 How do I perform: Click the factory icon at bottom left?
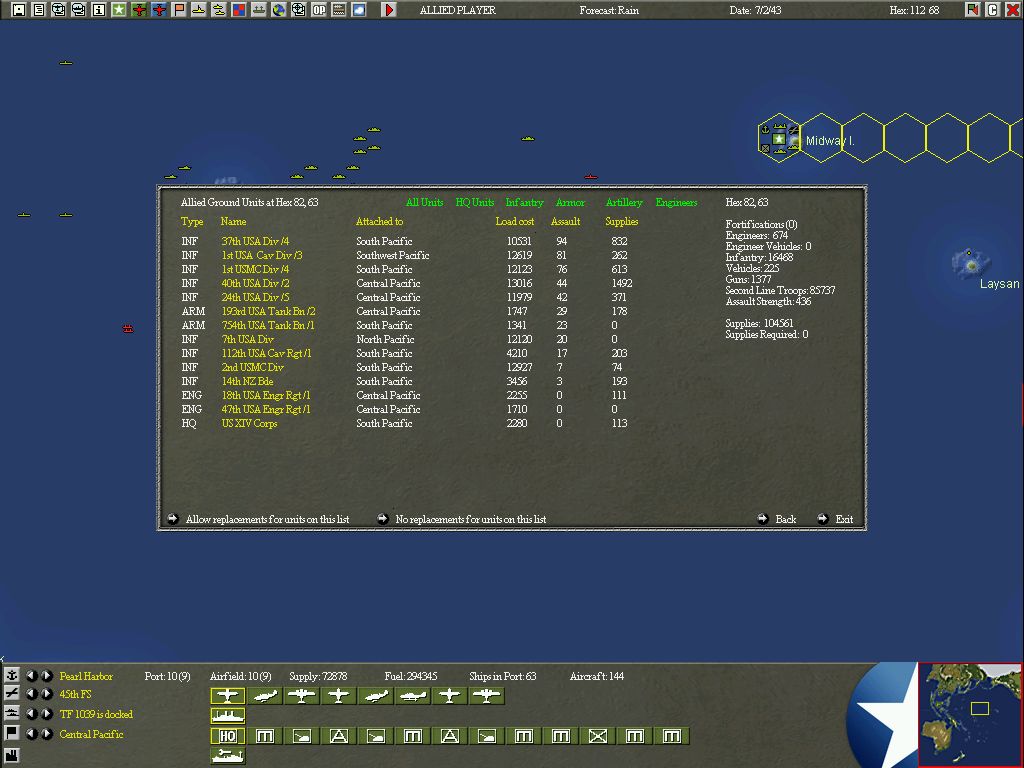point(12,756)
